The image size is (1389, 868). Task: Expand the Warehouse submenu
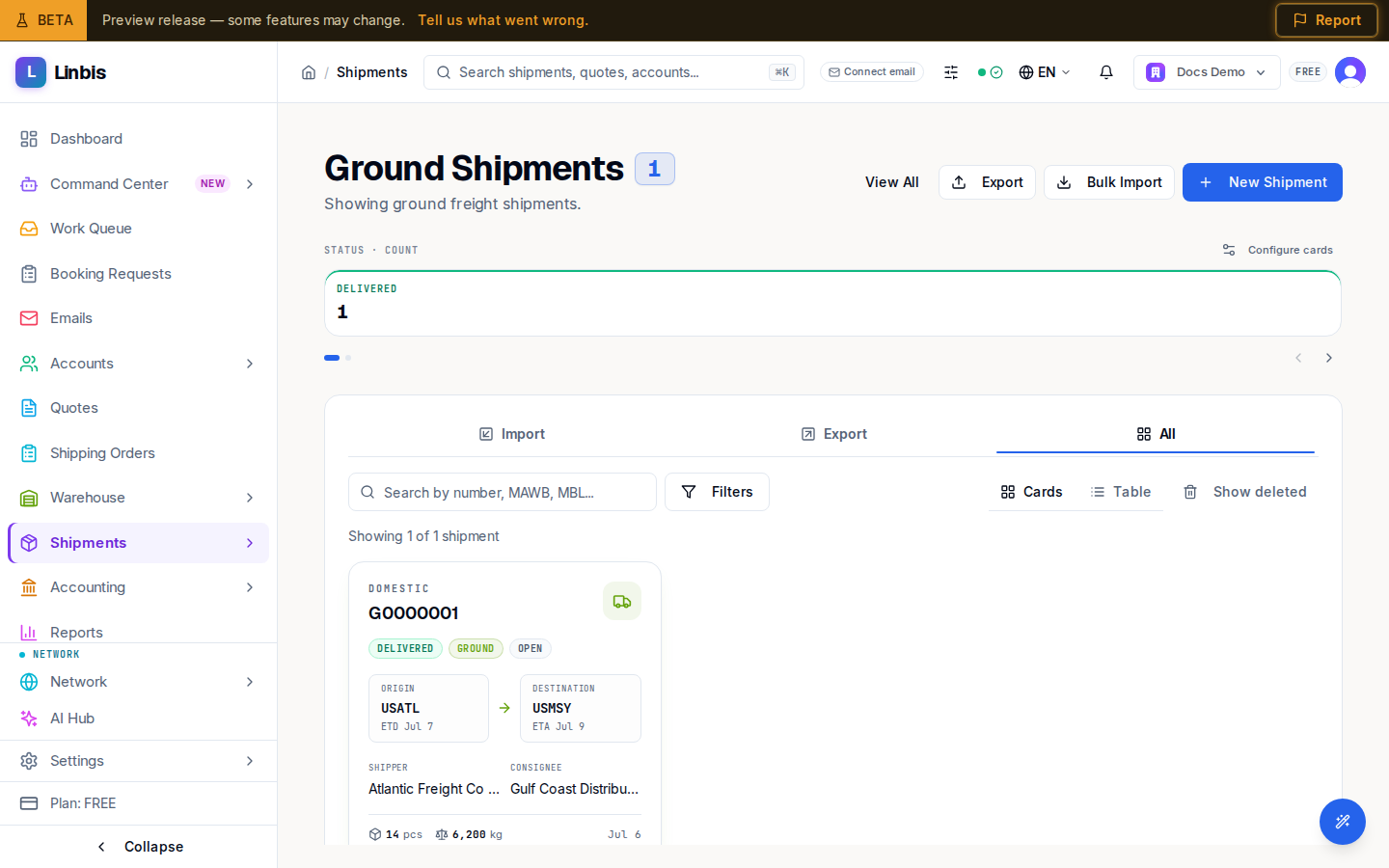tap(250, 498)
